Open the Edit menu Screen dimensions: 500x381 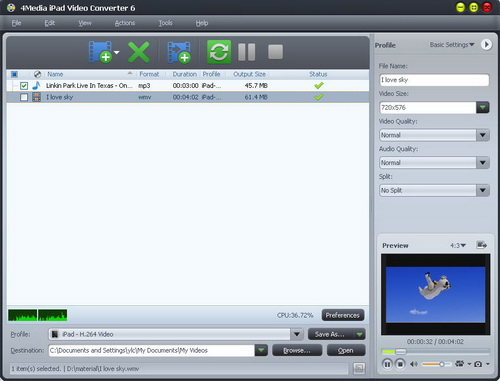50,23
